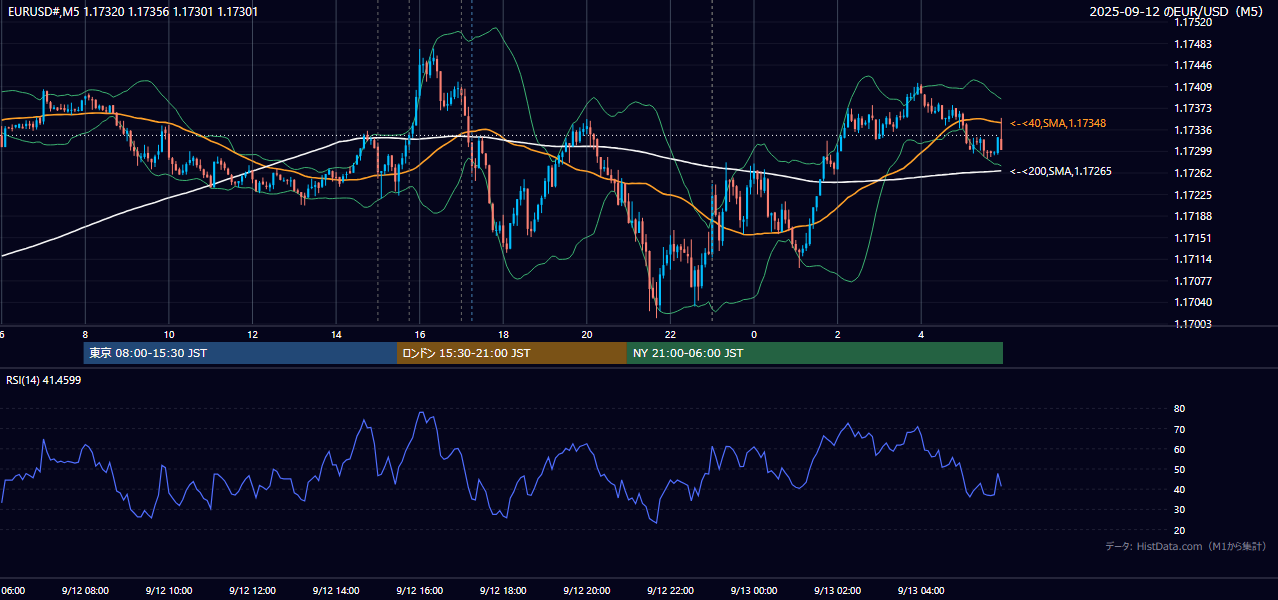Click the RSI axis level 30
This screenshot has height=600, width=1278.
pos(1179,509)
